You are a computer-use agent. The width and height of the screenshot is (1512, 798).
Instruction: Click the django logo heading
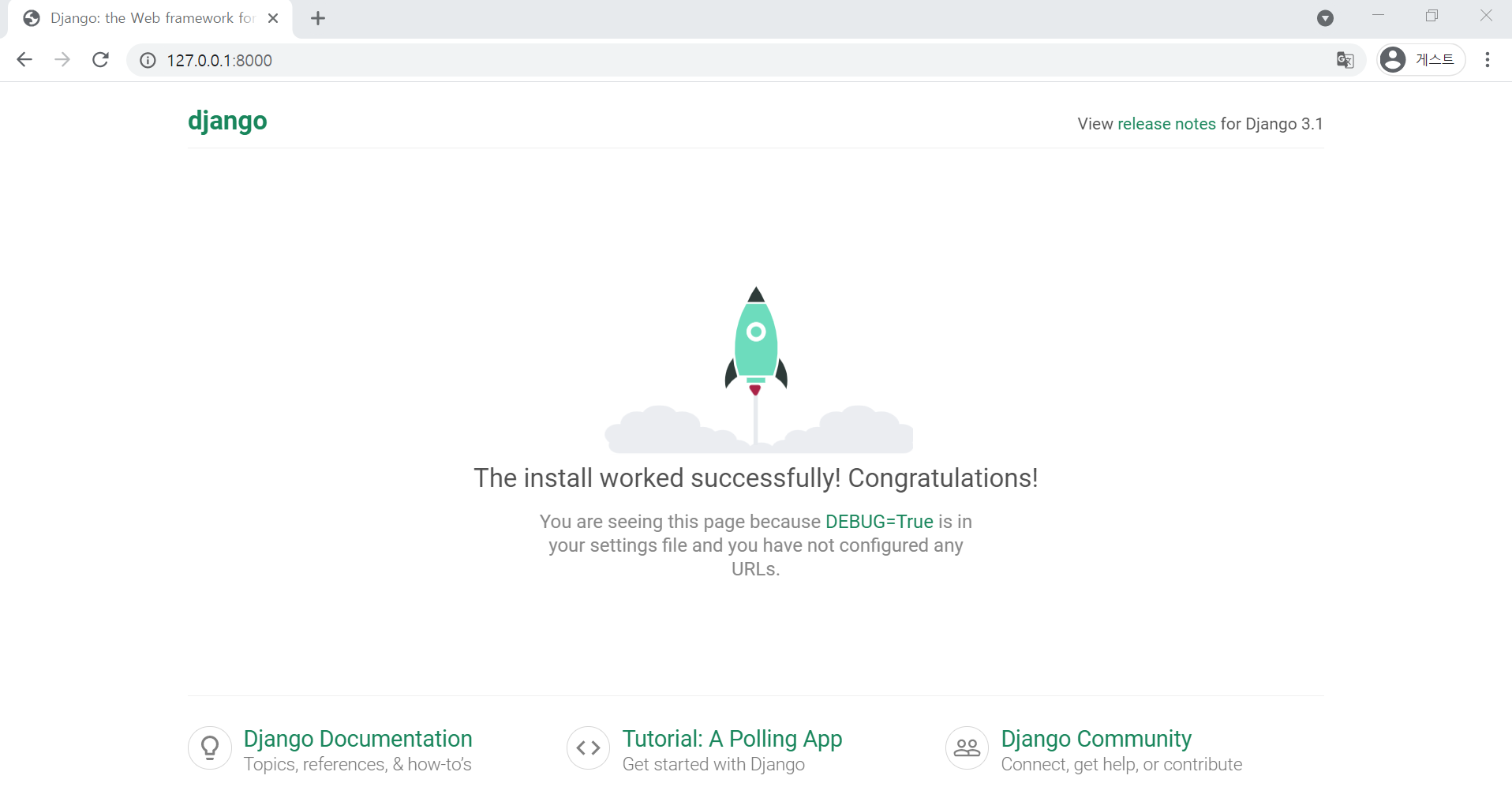227,122
